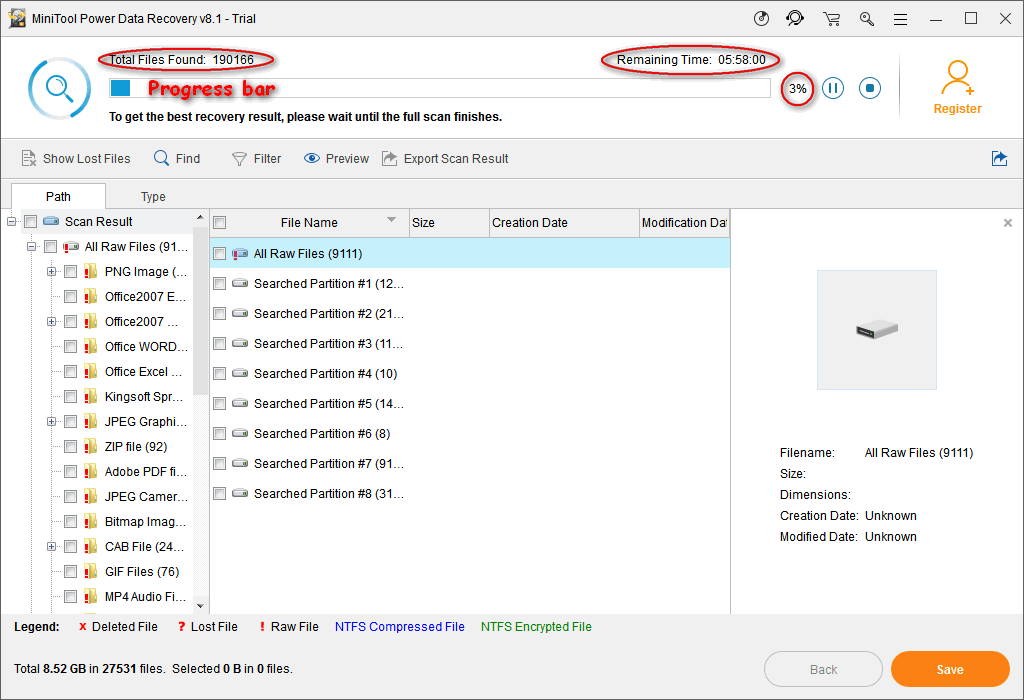
Task: Click the scan progress bar
Action: [x=440, y=89]
